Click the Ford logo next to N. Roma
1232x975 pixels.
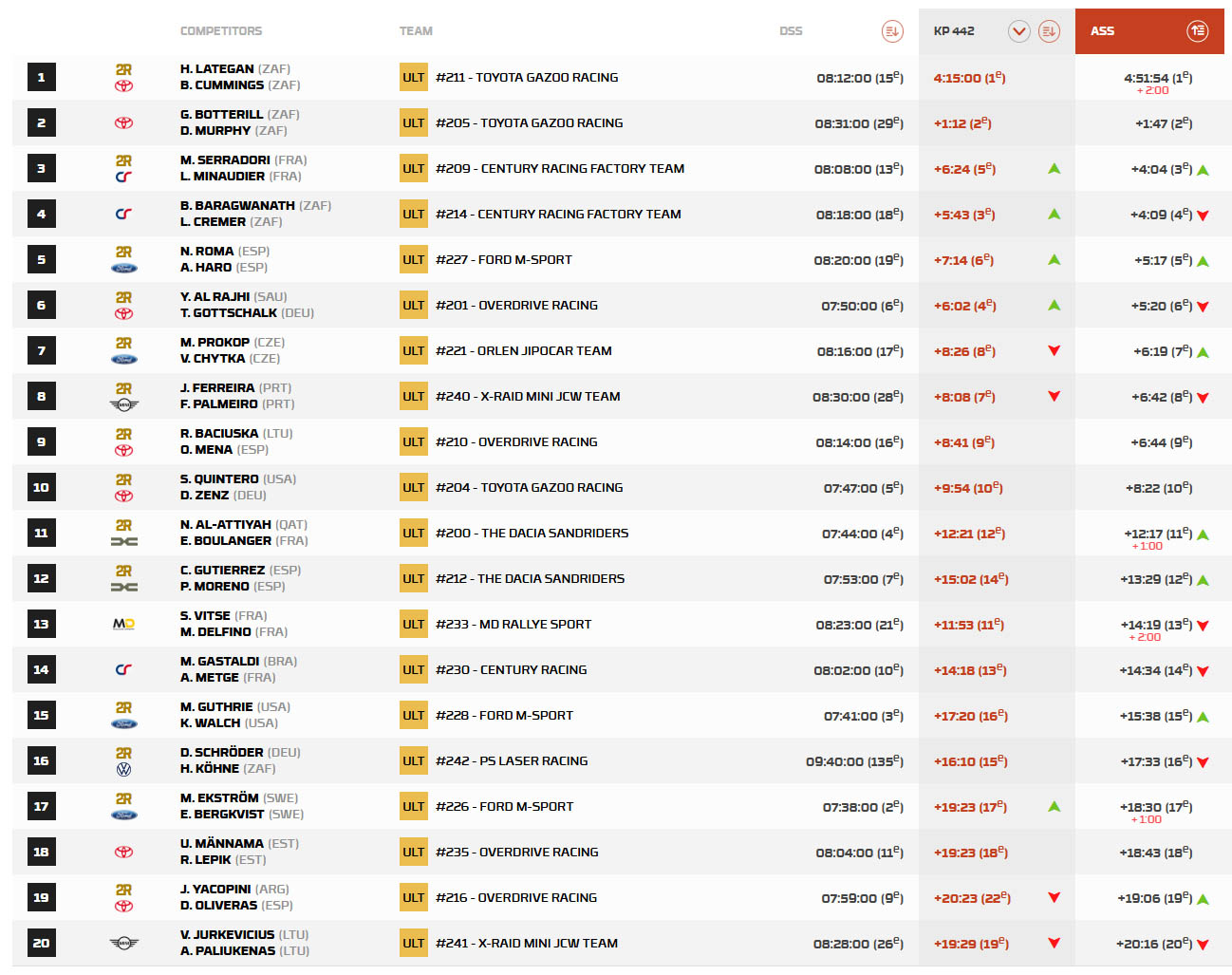coord(123,269)
